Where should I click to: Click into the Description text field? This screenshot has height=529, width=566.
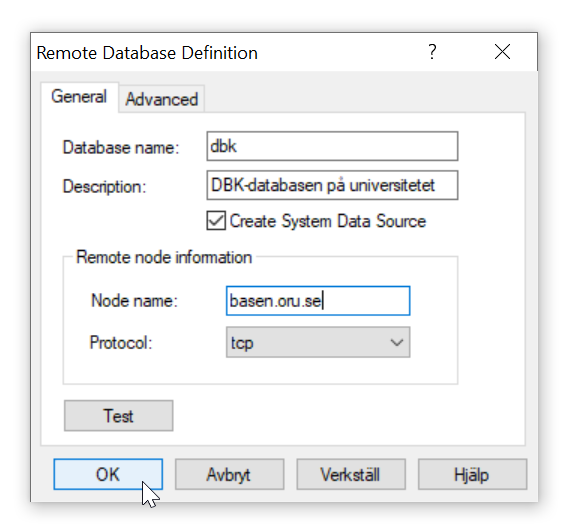(x=332, y=185)
